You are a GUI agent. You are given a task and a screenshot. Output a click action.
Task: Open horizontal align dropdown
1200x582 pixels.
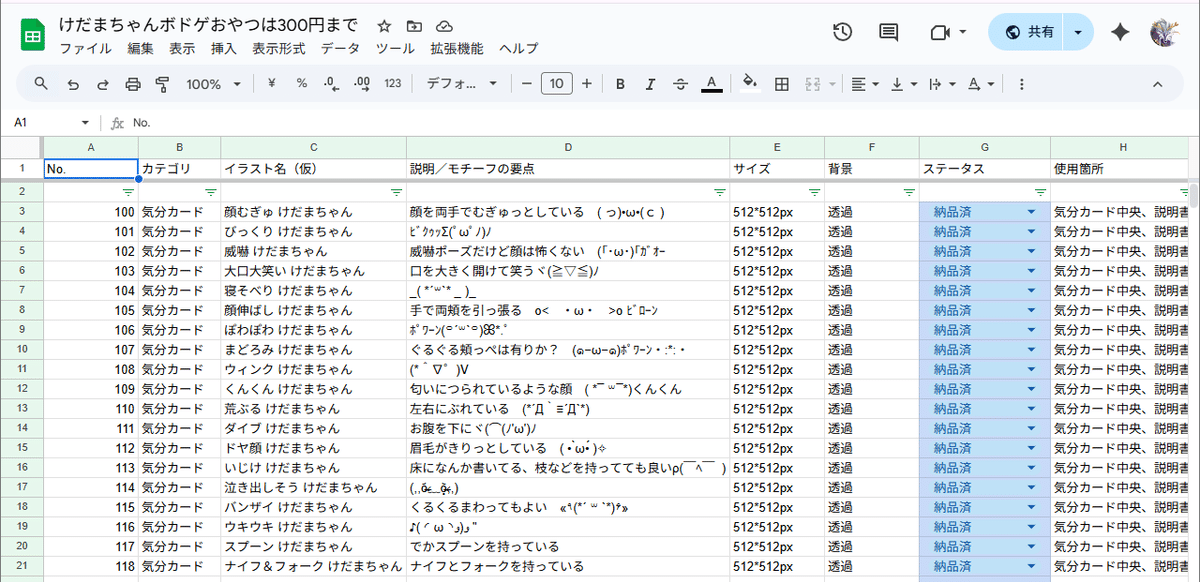click(x=865, y=84)
